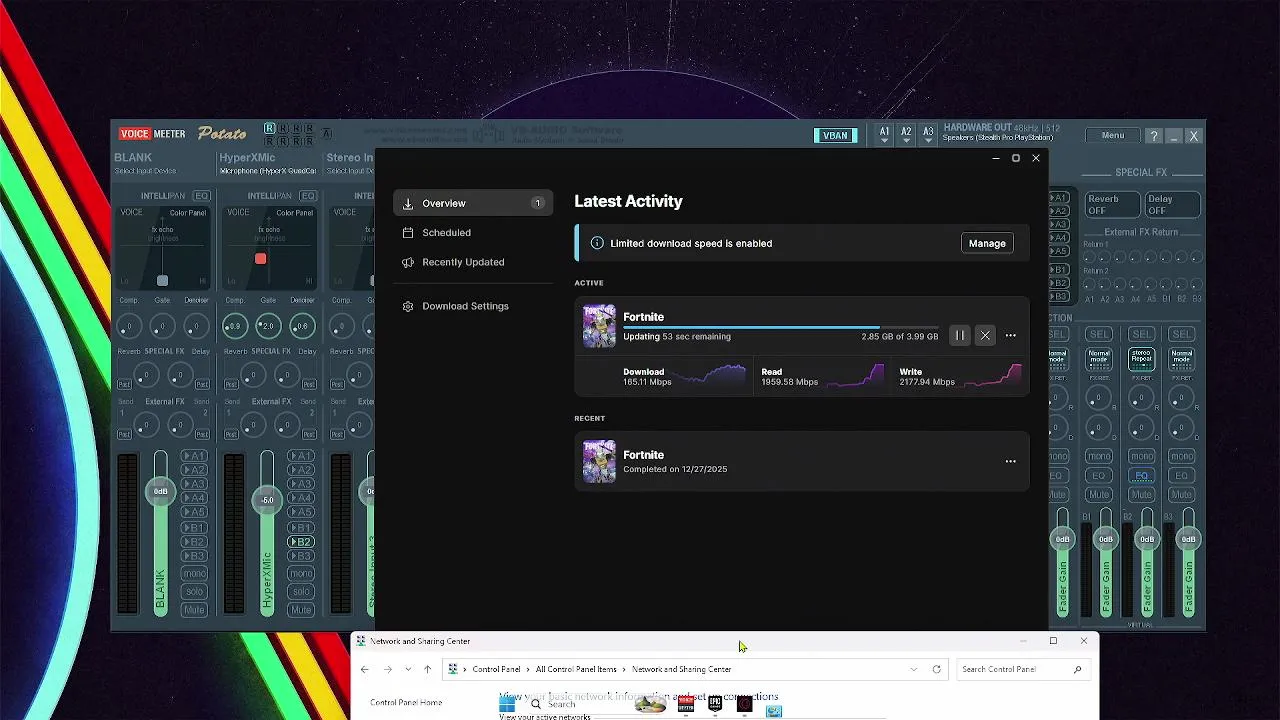Open the Windows Start button
The width and height of the screenshot is (1280, 720).
pyautogui.click(x=507, y=706)
